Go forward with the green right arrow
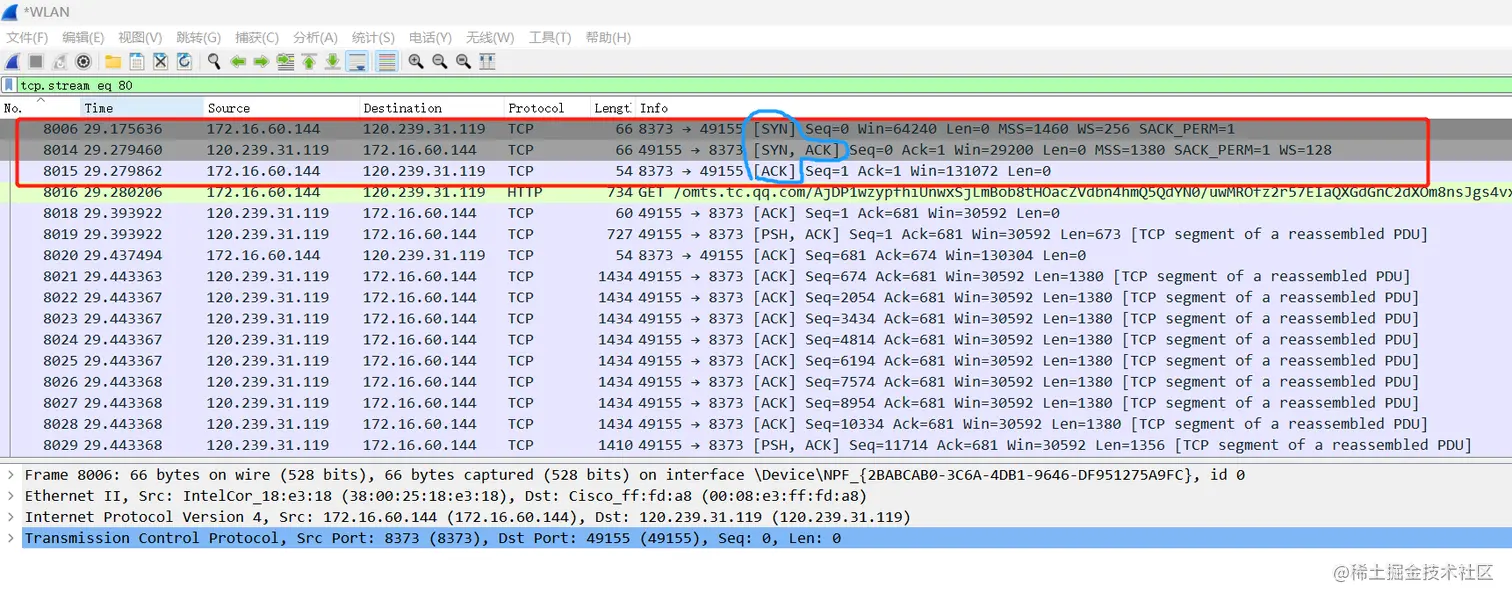Screen dimensions: 1512x601 click(x=261, y=62)
